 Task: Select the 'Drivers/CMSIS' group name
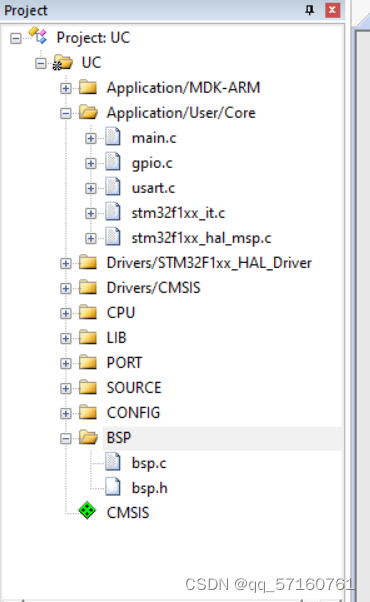click(x=154, y=288)
